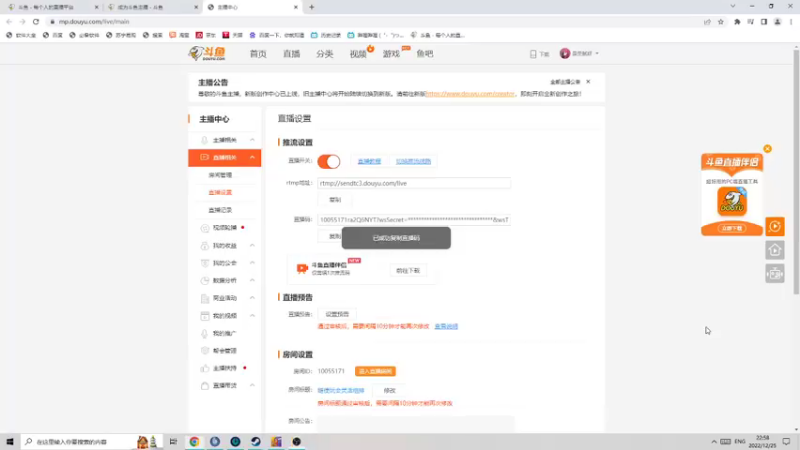
Task: Click the stream key input field
Action: coord(414,220)
